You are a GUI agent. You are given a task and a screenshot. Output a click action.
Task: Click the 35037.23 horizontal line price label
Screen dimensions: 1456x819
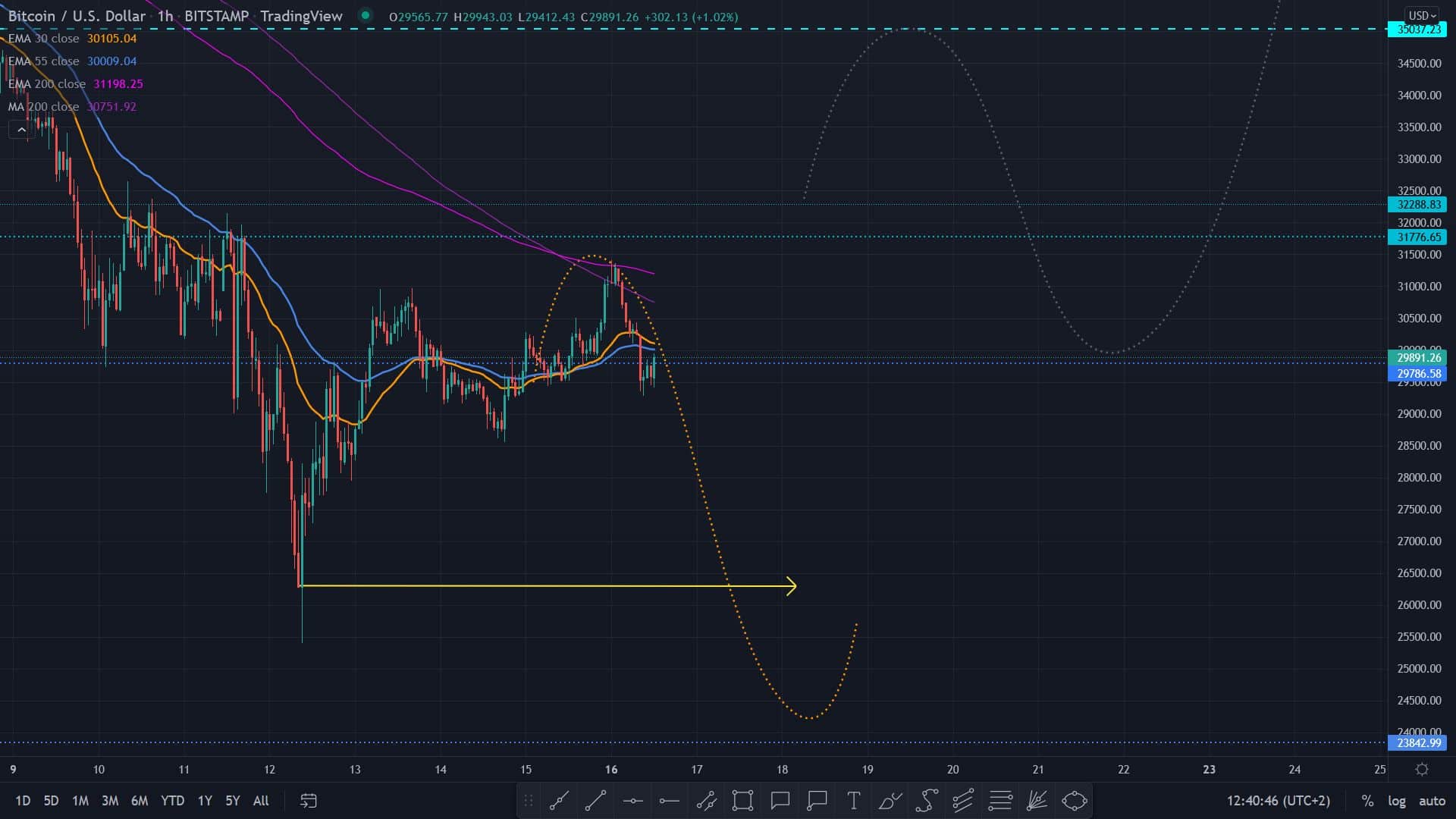1417,29
